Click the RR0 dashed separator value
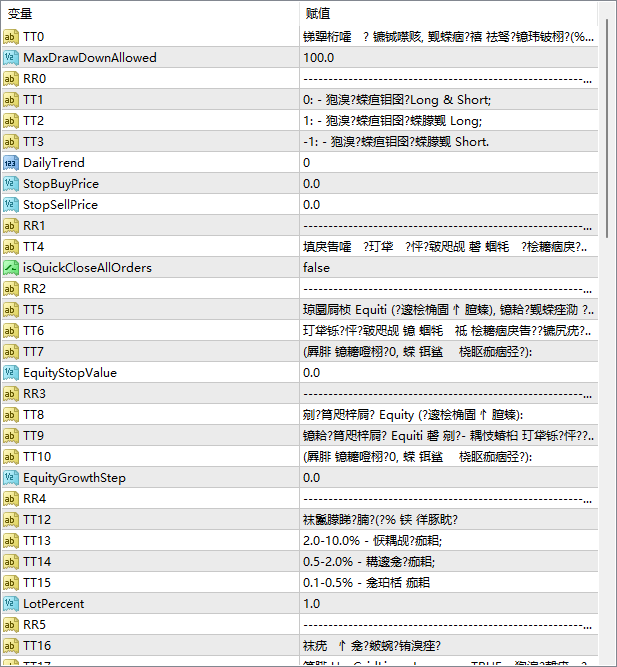This screenshot has height=667, width=617. (448, 80)
